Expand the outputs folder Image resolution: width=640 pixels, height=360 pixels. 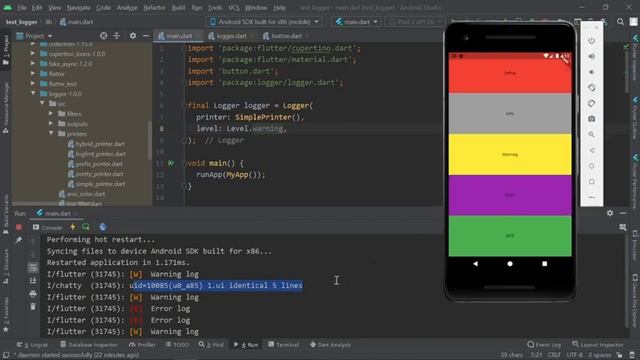pos(51,124)
